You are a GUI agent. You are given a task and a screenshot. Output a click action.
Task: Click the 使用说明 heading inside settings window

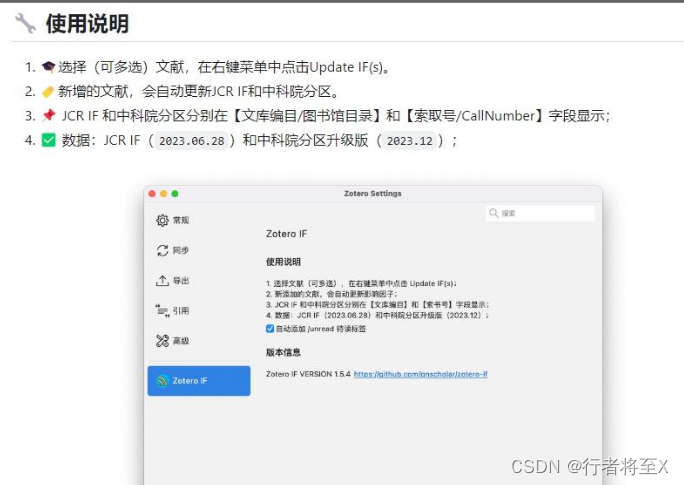click(x=283, y=262)
